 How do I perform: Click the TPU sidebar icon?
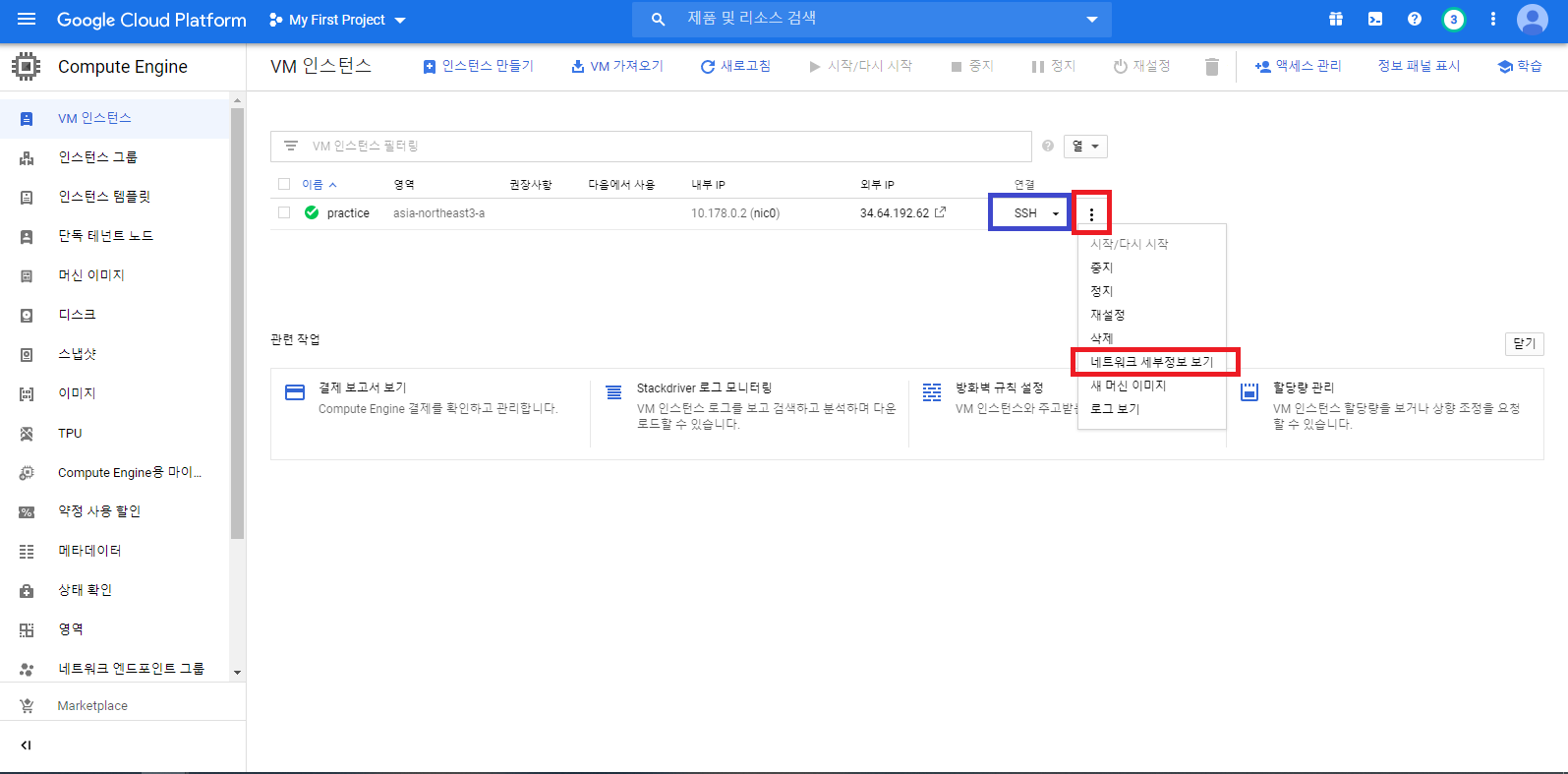coord(27,434)
